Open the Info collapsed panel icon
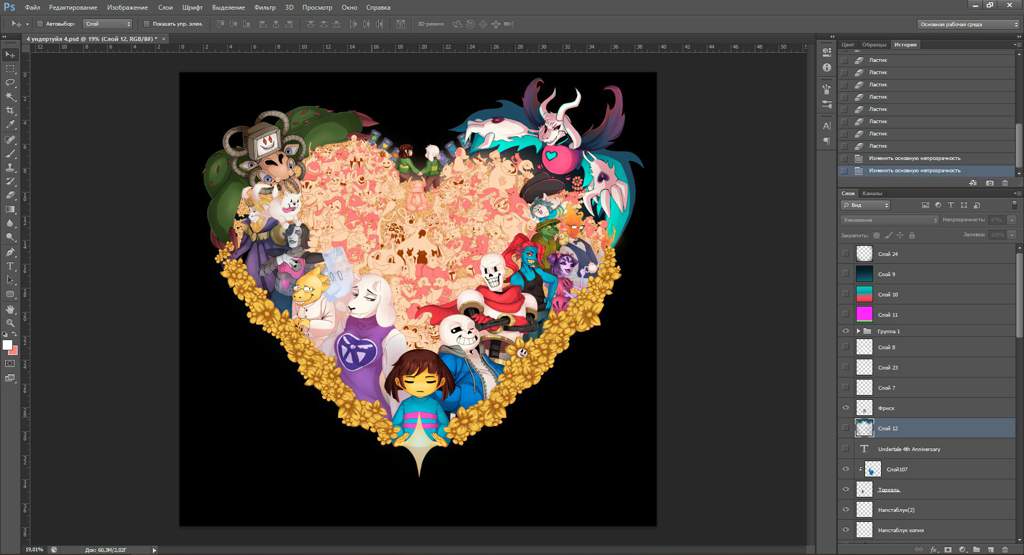The width and height of the screenshot is (1024, 555). click(x=827, y=67)
